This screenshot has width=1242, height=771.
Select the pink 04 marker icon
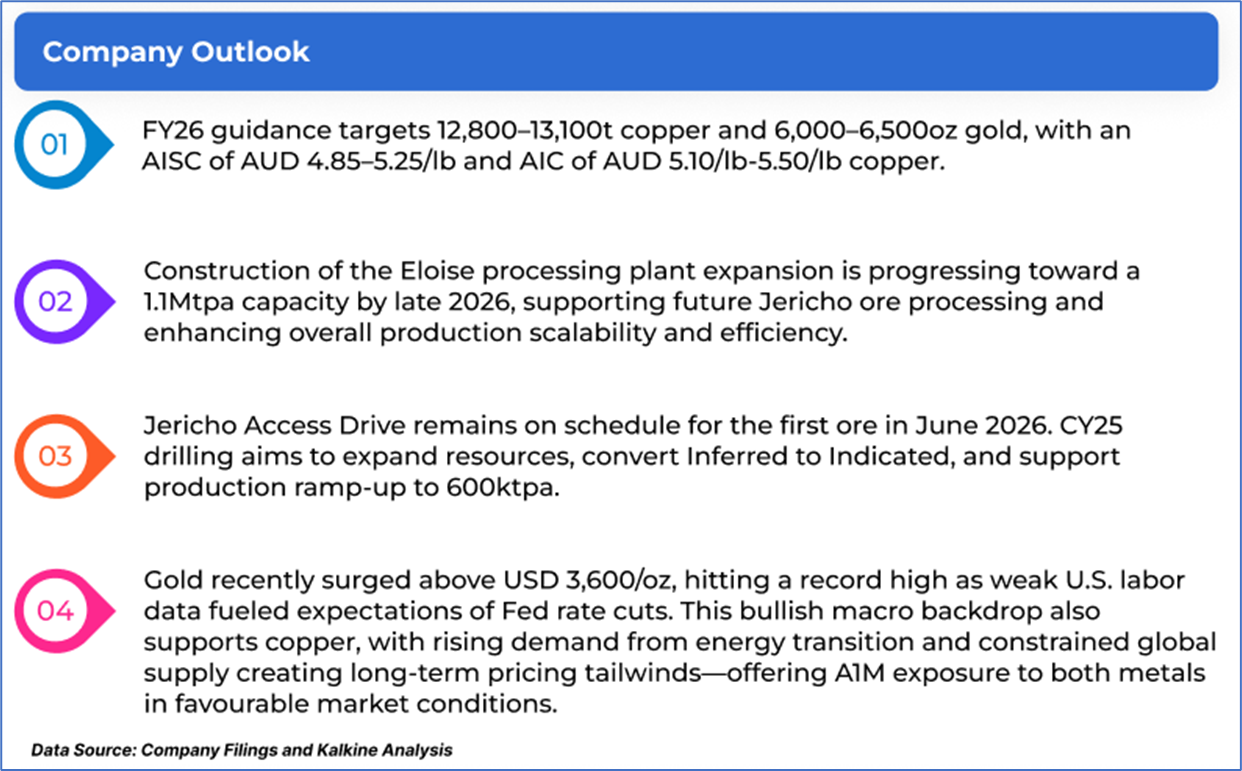(56, 612)
